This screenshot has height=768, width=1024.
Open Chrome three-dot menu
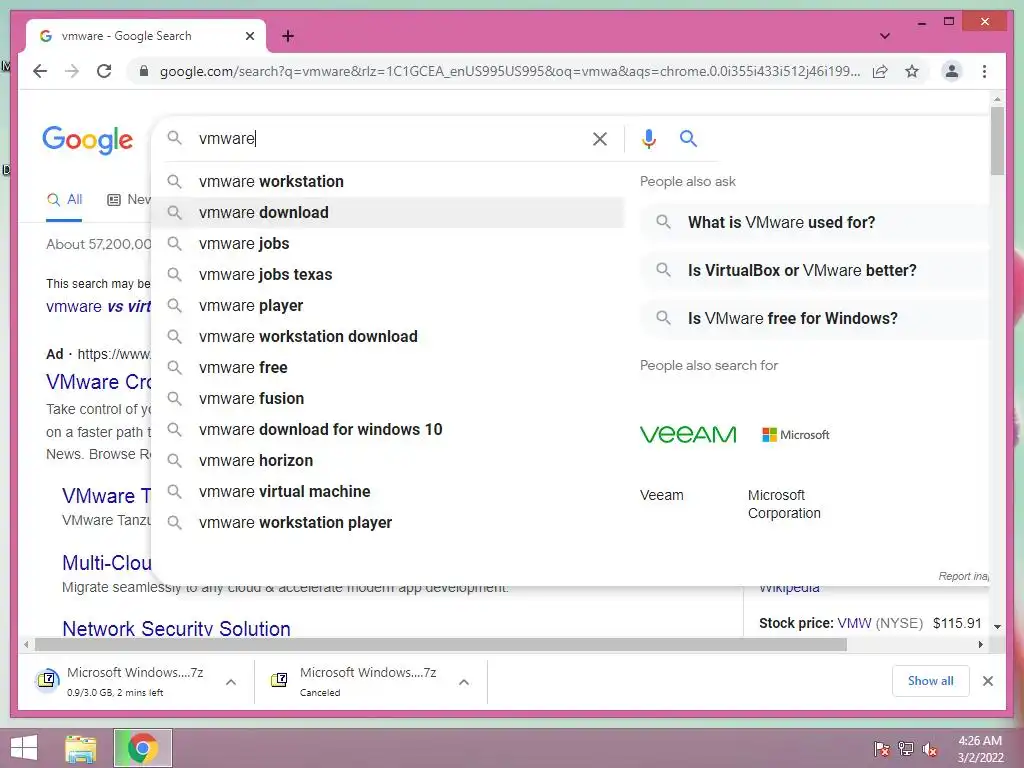(984, 71)
